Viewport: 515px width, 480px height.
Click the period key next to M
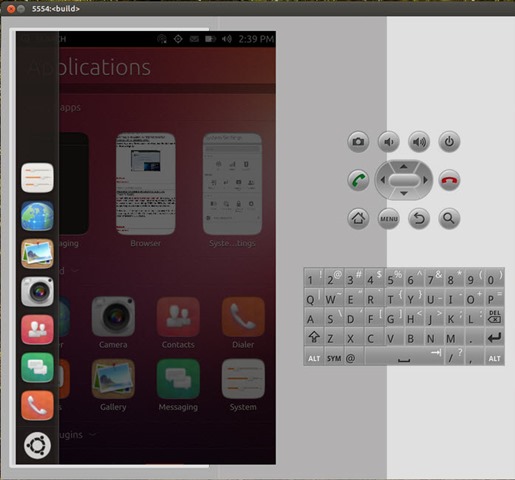(474, 337)
